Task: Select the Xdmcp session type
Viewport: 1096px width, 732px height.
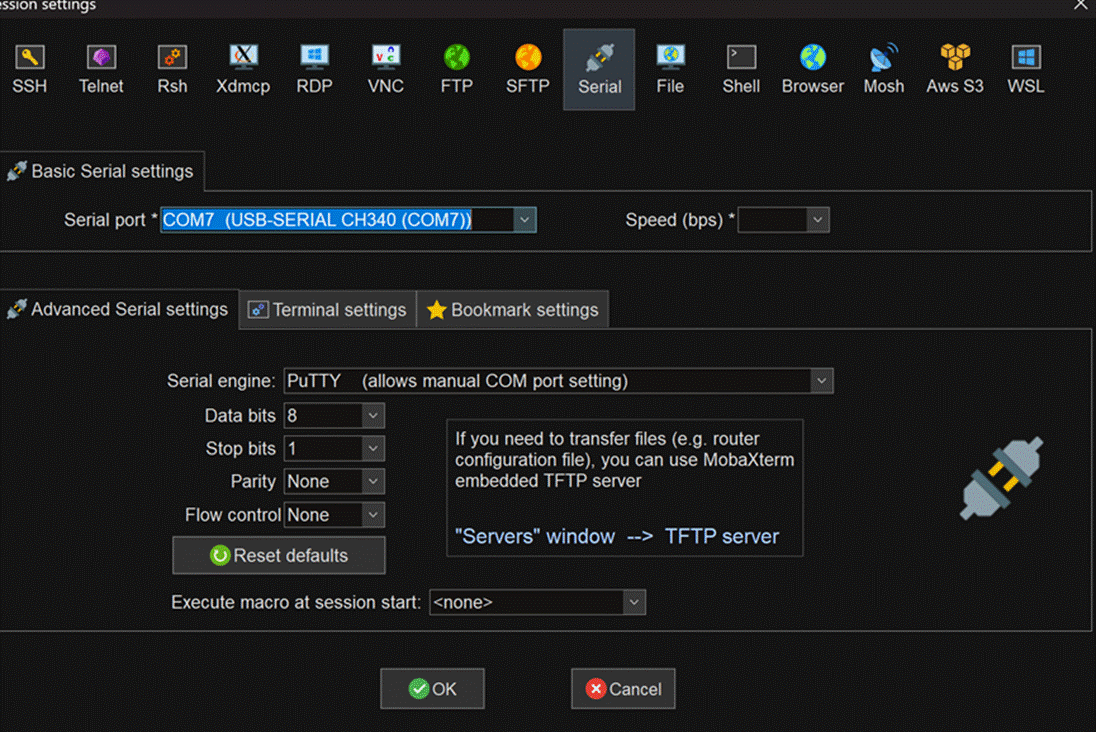Action: [x=243, y=69]
